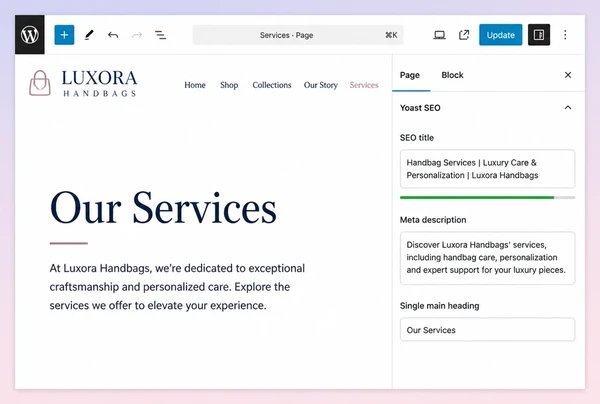Screen dimensions: 600x404
Task: Switch to the Block tab
Action: tap(452, 75)
